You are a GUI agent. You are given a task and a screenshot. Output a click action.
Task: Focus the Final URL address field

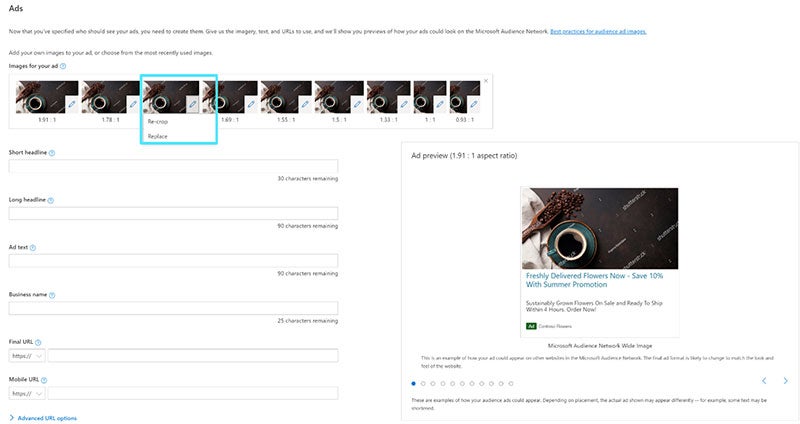coord(193,356)
